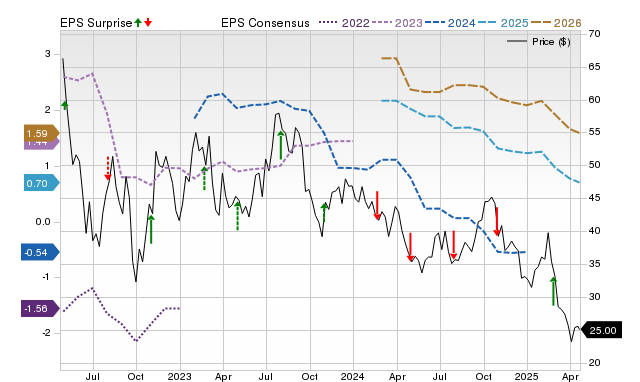The height and width of the screenshot is (382, 640).
Task: Click the green EPS Surprise up arrow in legend
Action: 138,23
